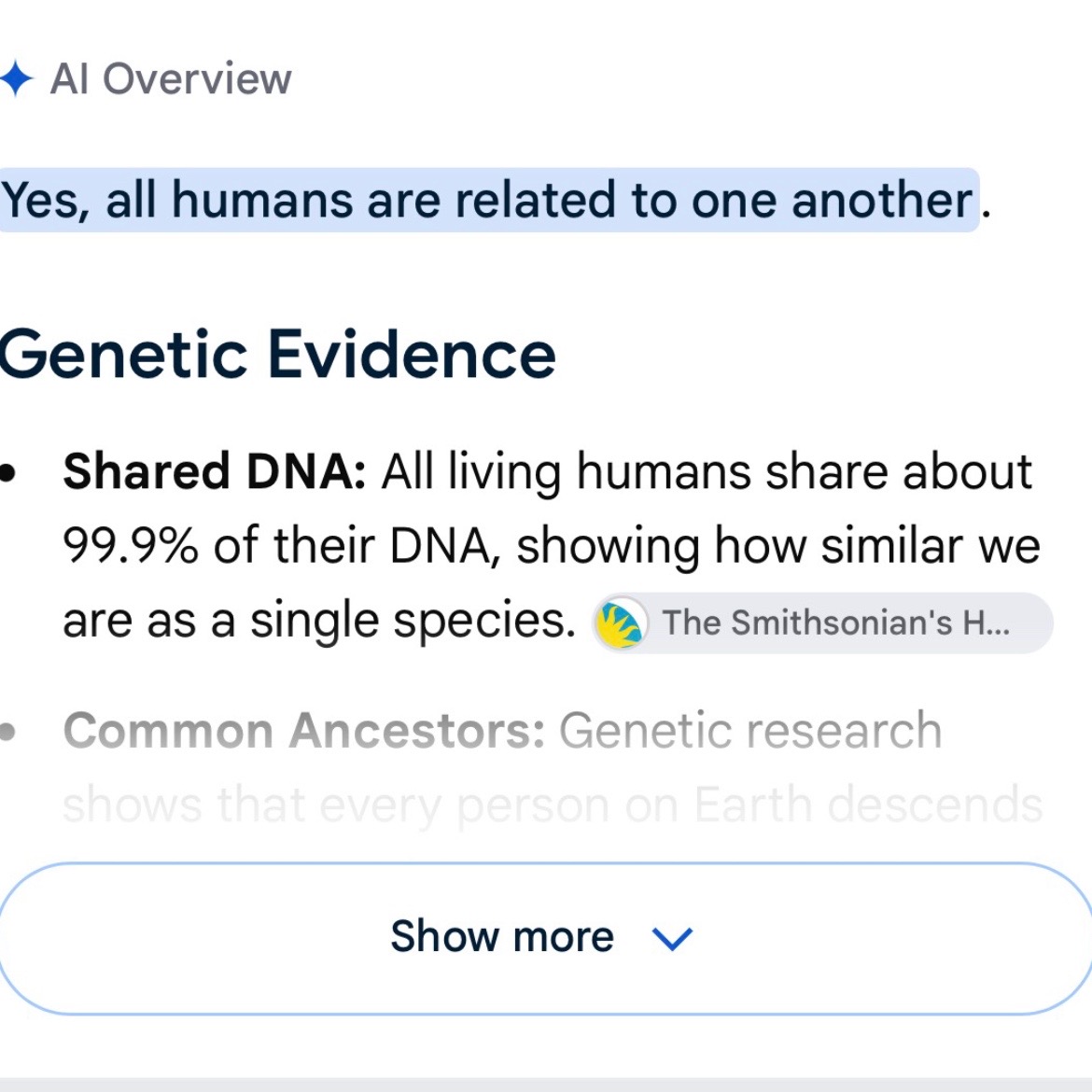The image size is (1092, 1092).
Task: Click the blue chevron beside Show more
Action: coord(672,939)
